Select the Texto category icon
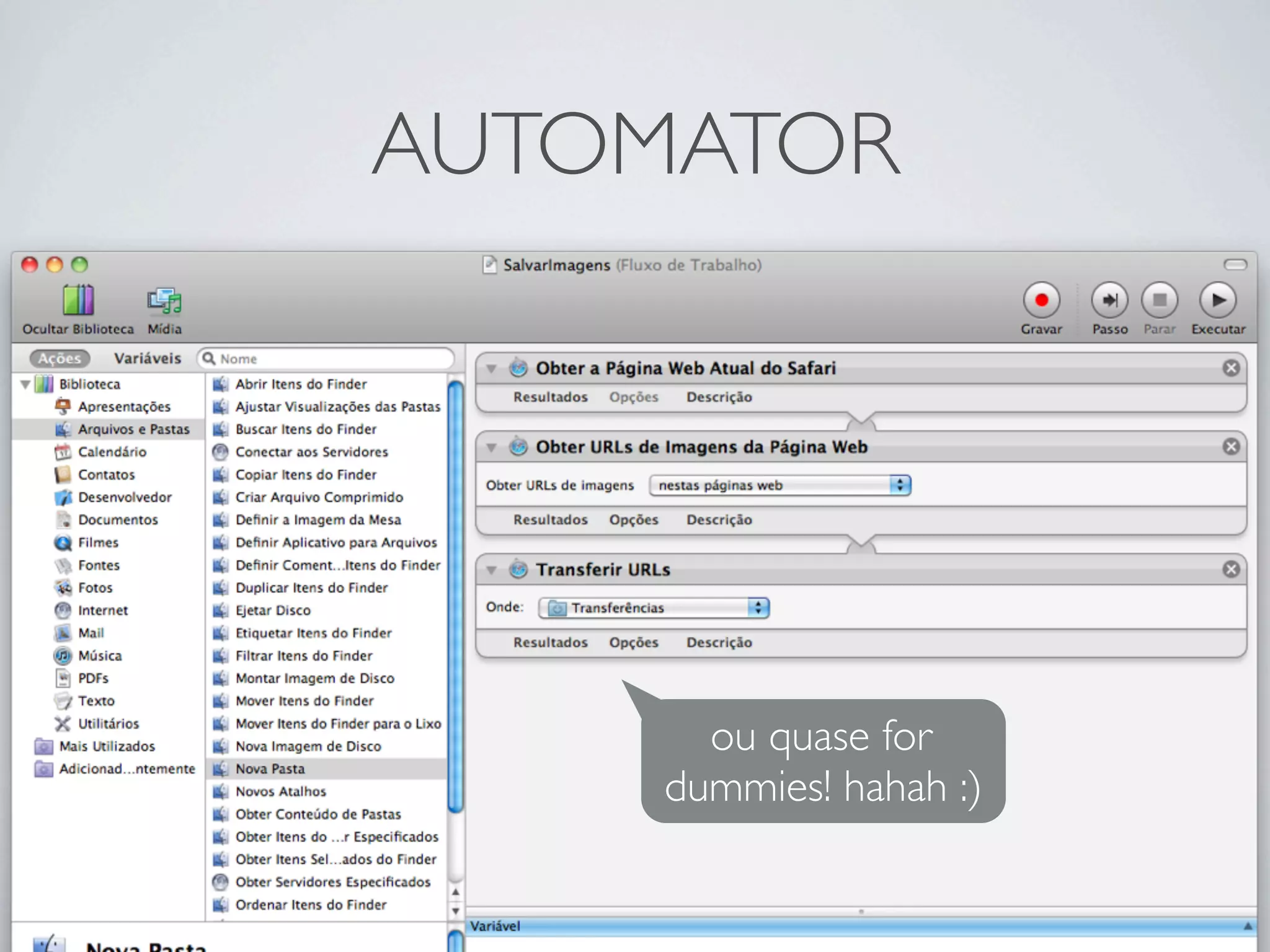 (63, 701)
